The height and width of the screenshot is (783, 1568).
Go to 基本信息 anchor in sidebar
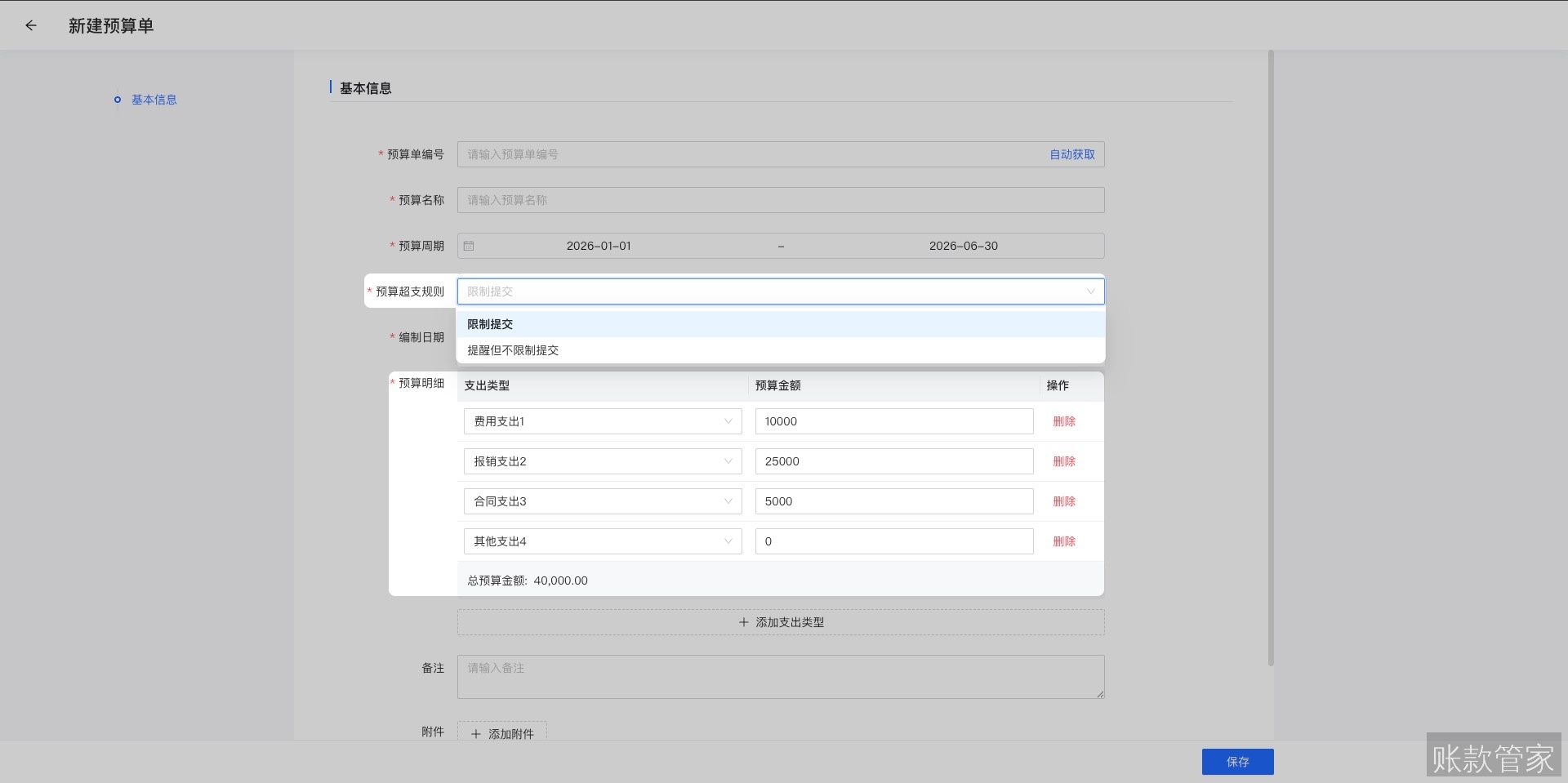154,100
